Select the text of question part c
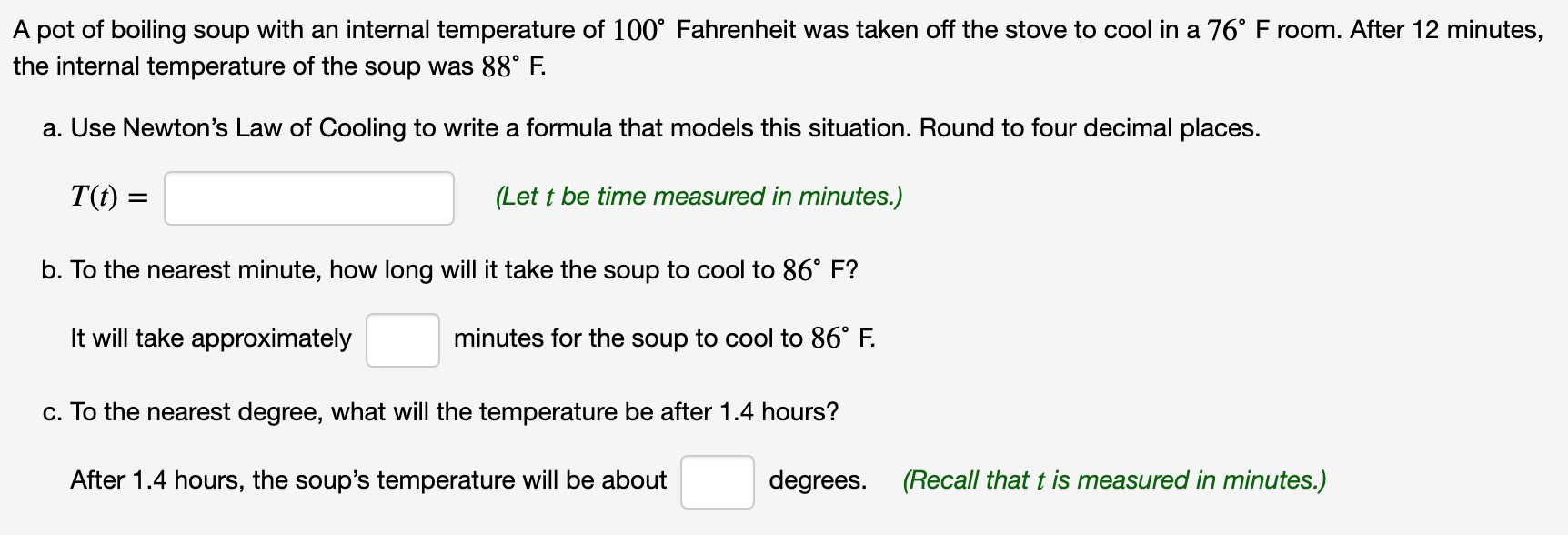The height and width of the screenshot is (535, 1568). (441, 411)
